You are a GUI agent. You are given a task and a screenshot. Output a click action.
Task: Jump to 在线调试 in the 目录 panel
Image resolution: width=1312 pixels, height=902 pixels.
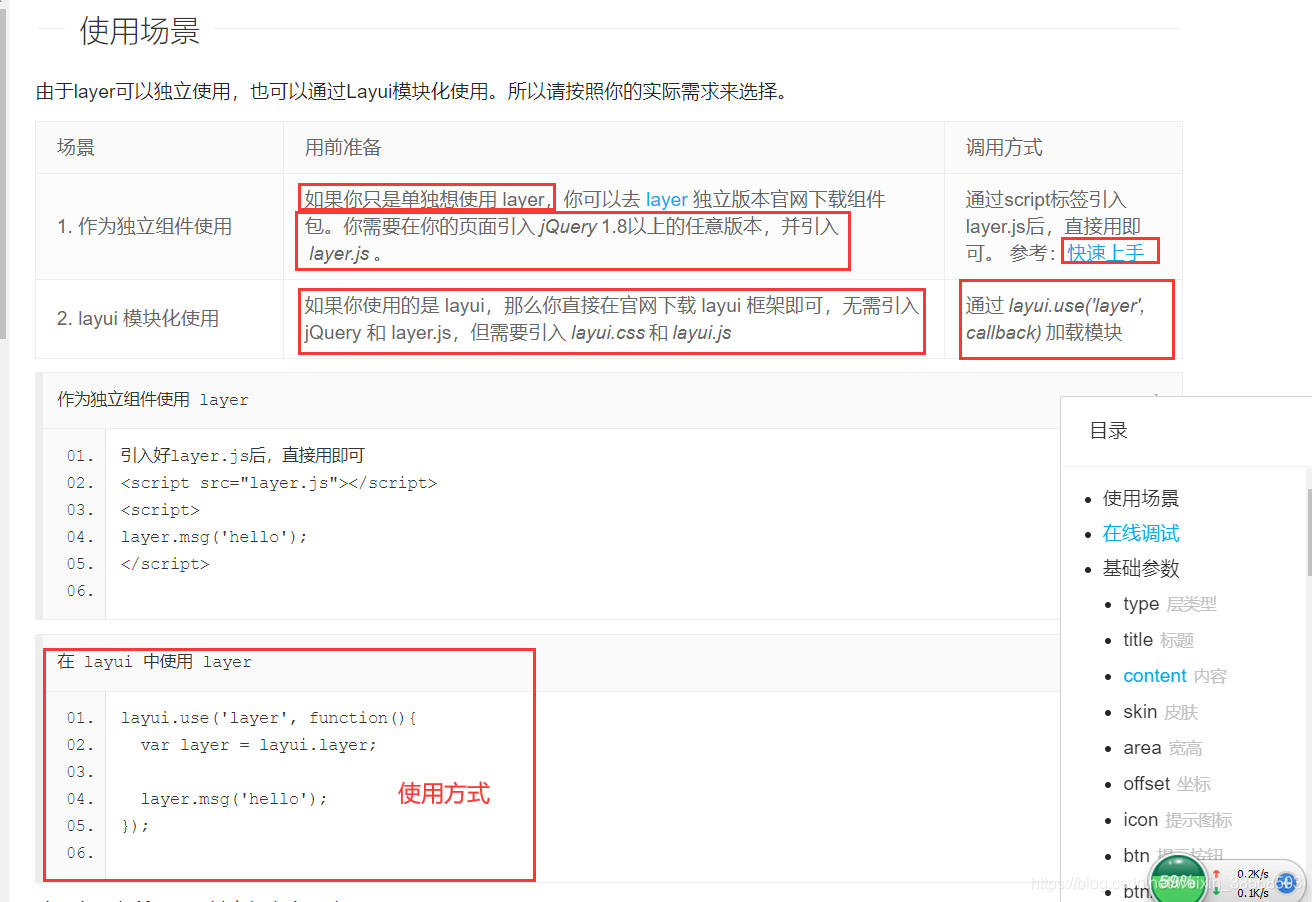tap(1141, 533)
